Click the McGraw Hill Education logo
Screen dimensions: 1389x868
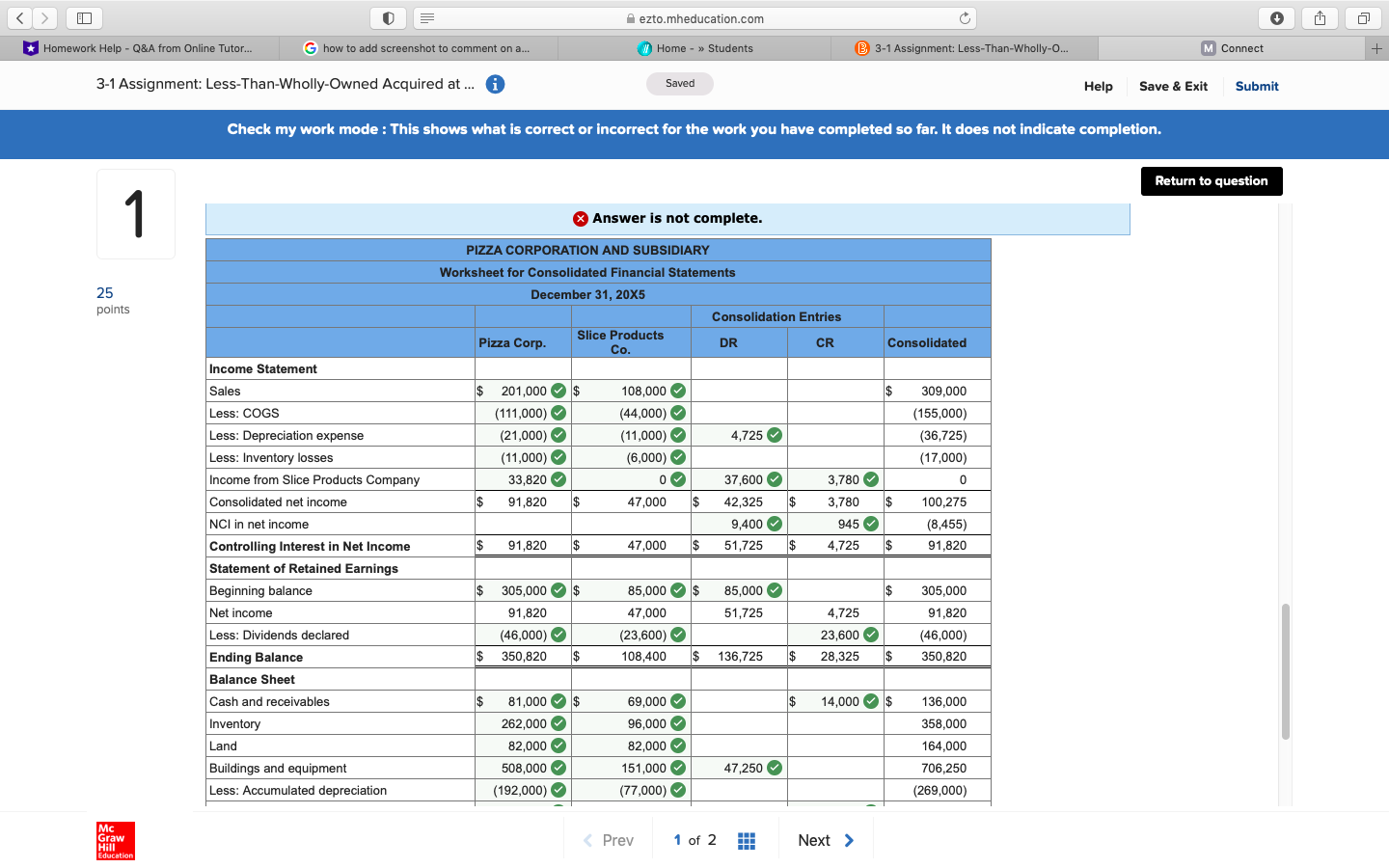coord(115,840)
